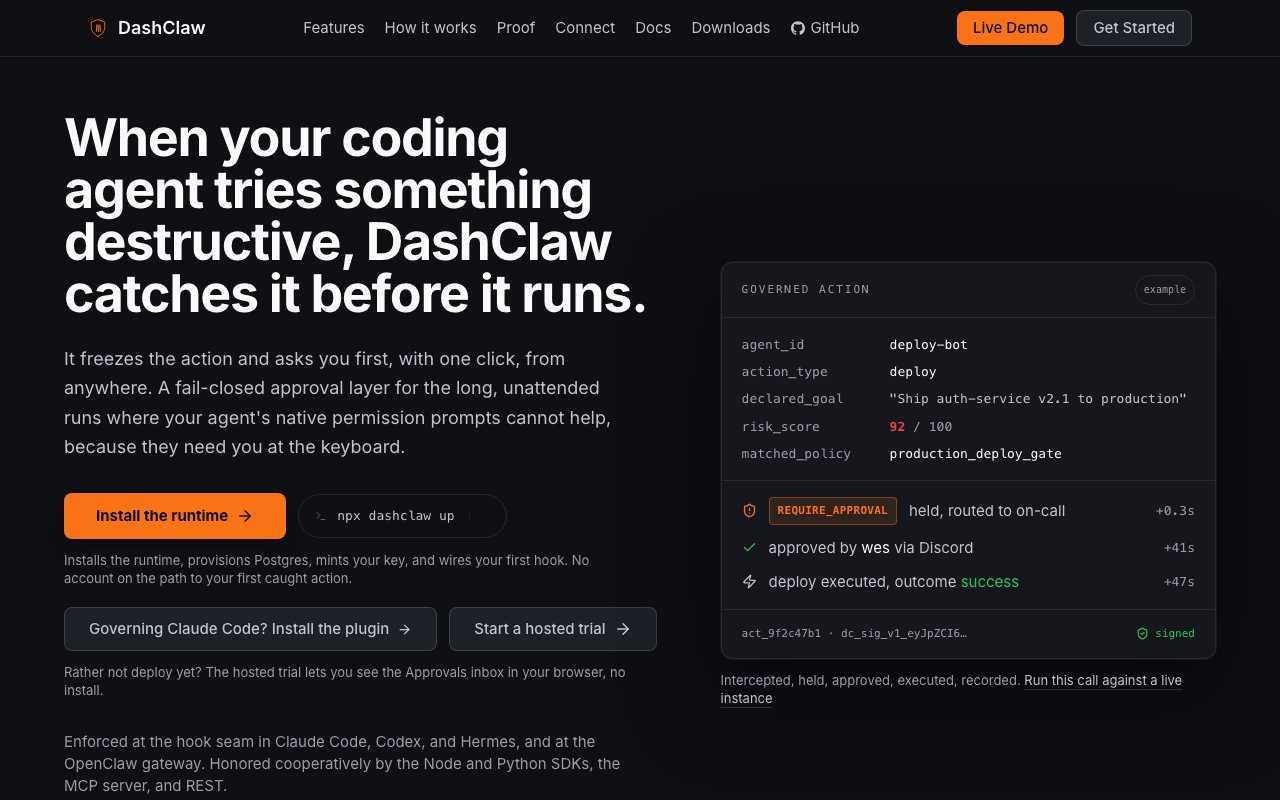The width and height of the screenshot is (1280, 800).
Task: Click the lightning bolt beside deploy executed
Action: tap(749, 582)
